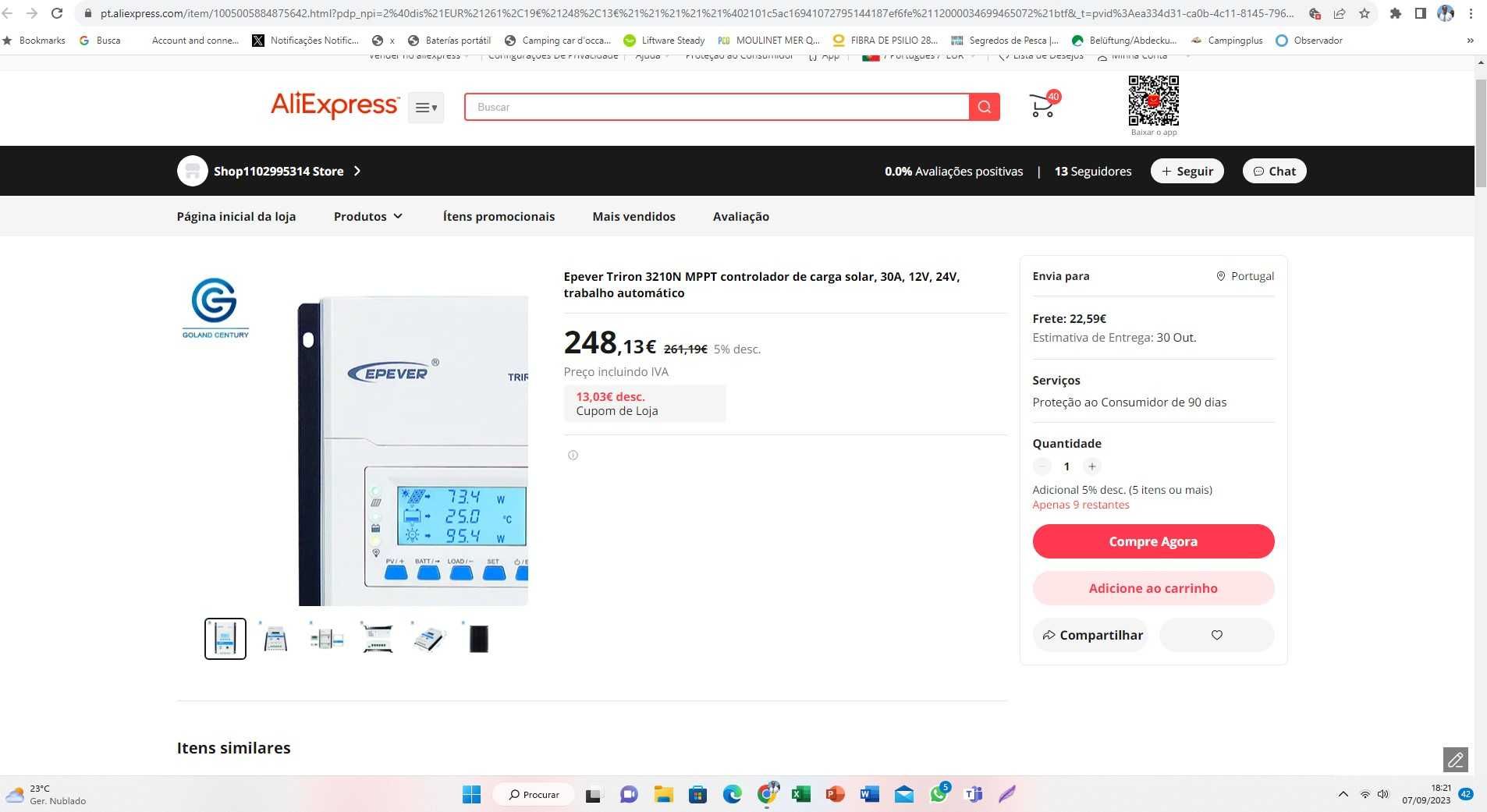Screen dimensions: 1487x812
Task: Focus the Buscar search field
Action: [716, 107]
